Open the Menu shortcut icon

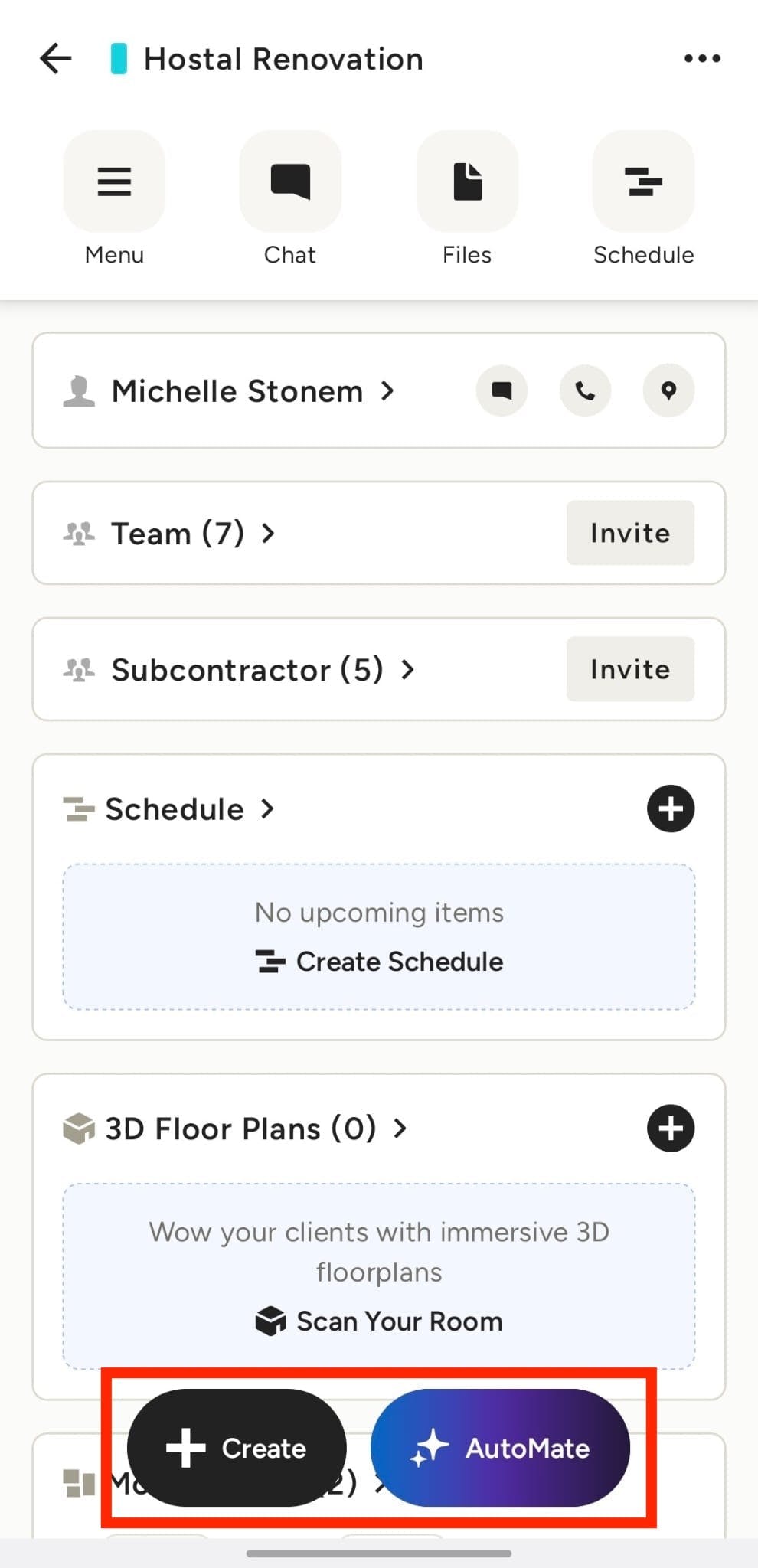coord(114,182)
